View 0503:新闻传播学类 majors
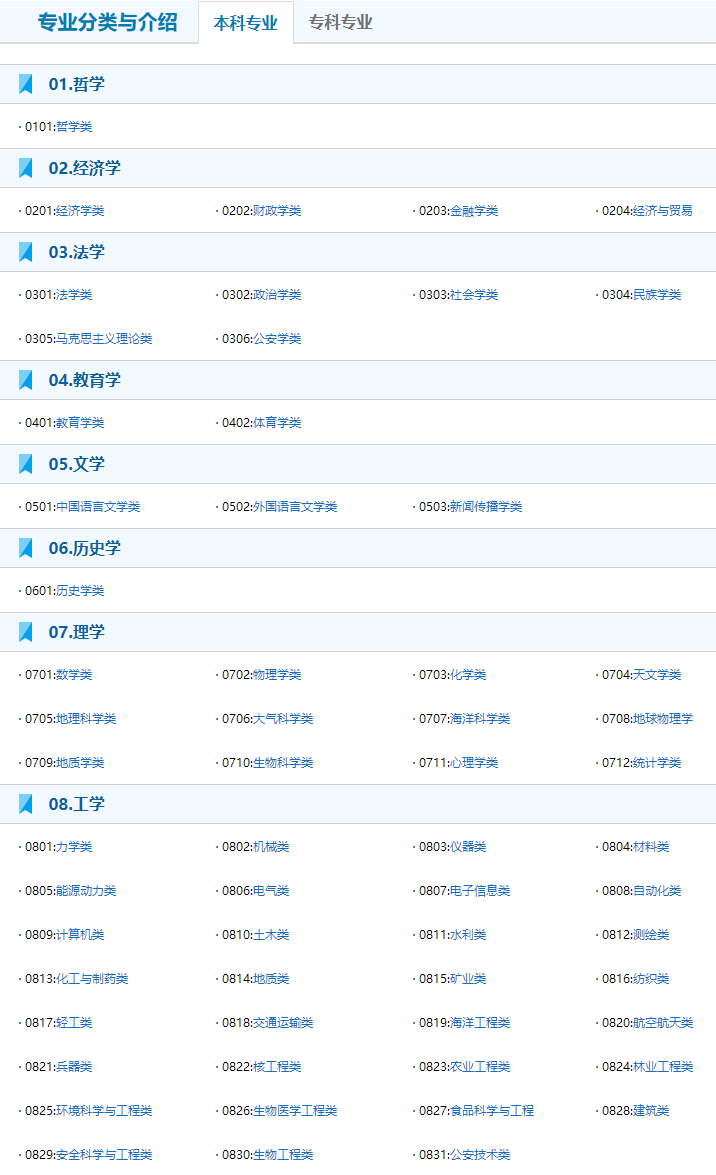Screen dimensions: 716x1175 [470, 507]
